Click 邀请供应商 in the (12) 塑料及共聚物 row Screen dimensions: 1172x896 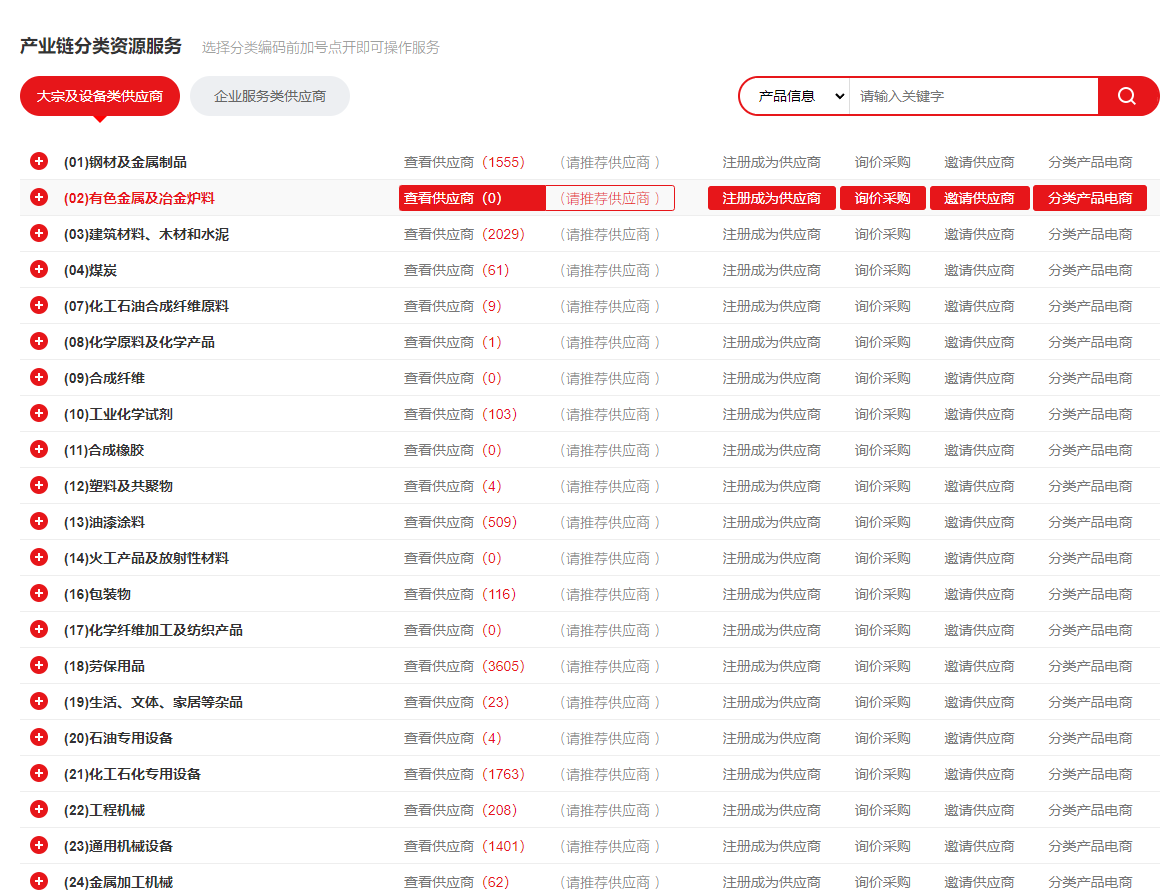tap(979, 486)
